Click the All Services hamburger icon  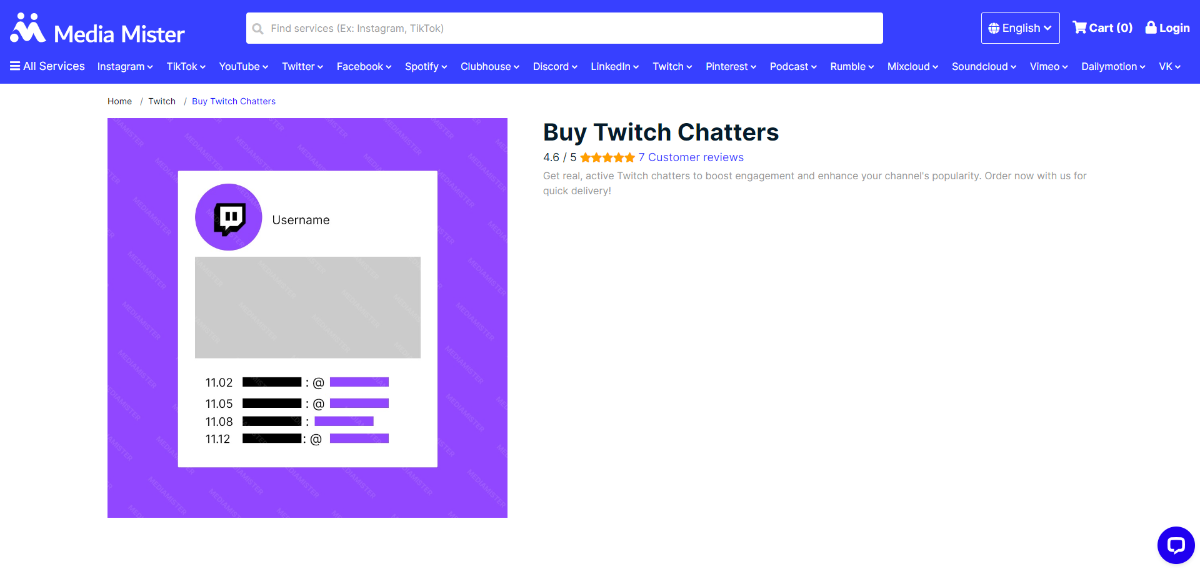point(15,66)
